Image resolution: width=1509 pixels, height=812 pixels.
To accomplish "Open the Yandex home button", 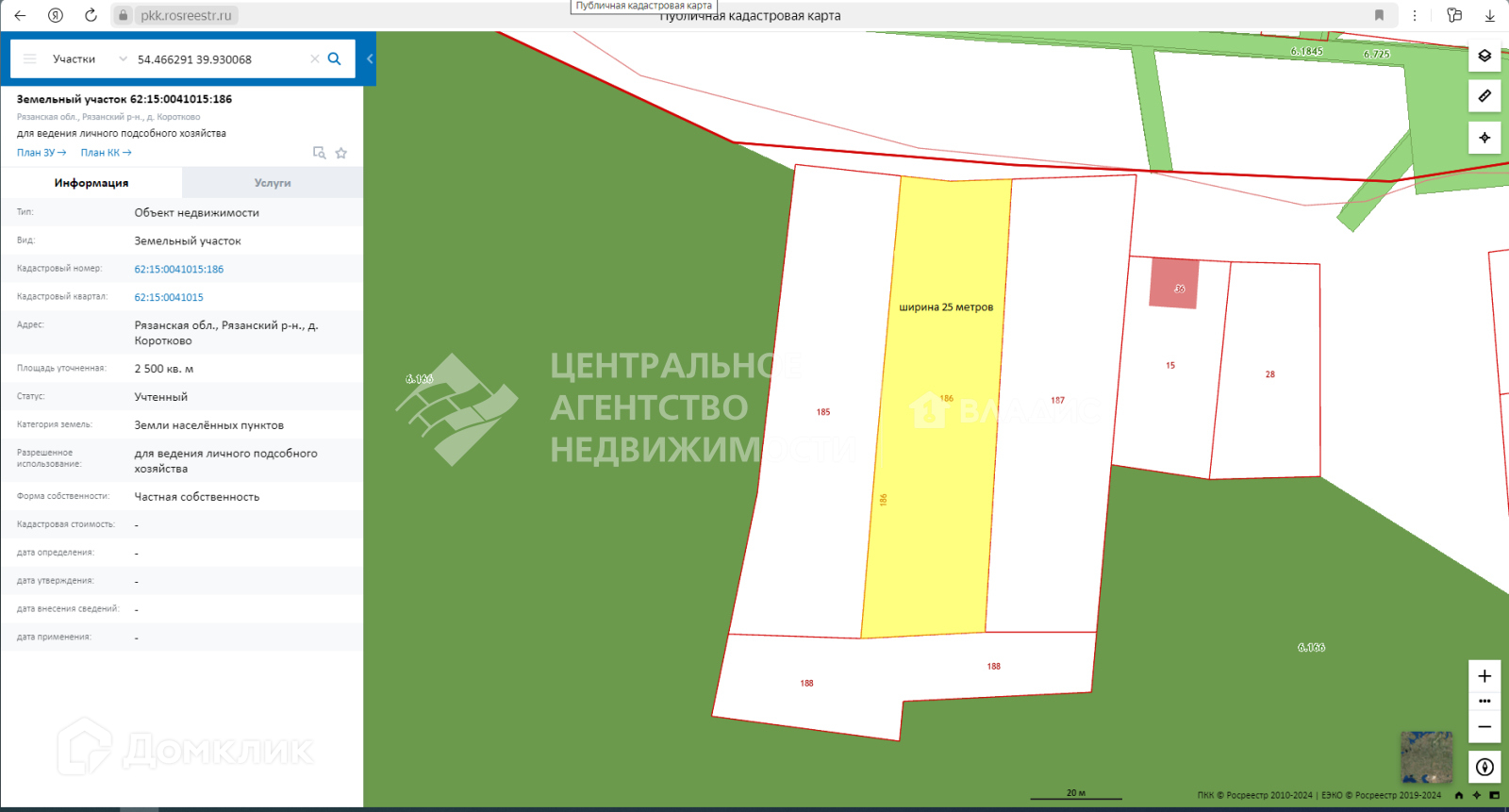I will point(56,15).
